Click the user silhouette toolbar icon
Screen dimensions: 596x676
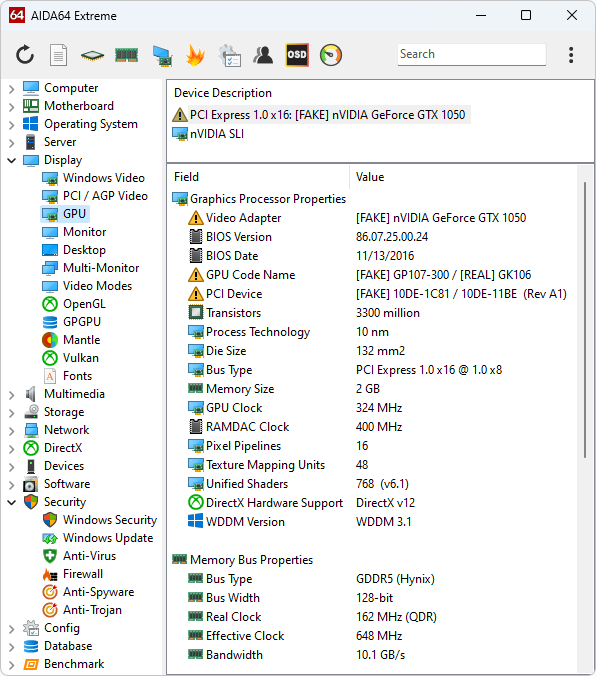[x=263, y=55]
